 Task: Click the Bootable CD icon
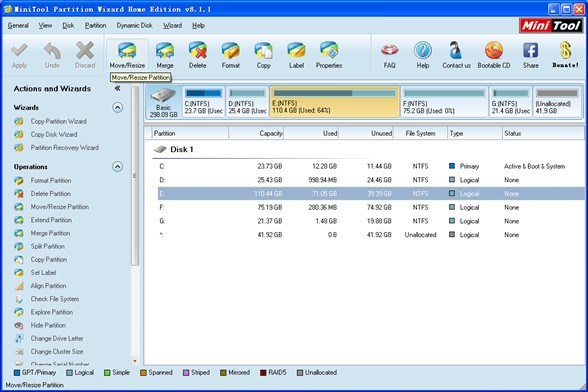point(494,50)
